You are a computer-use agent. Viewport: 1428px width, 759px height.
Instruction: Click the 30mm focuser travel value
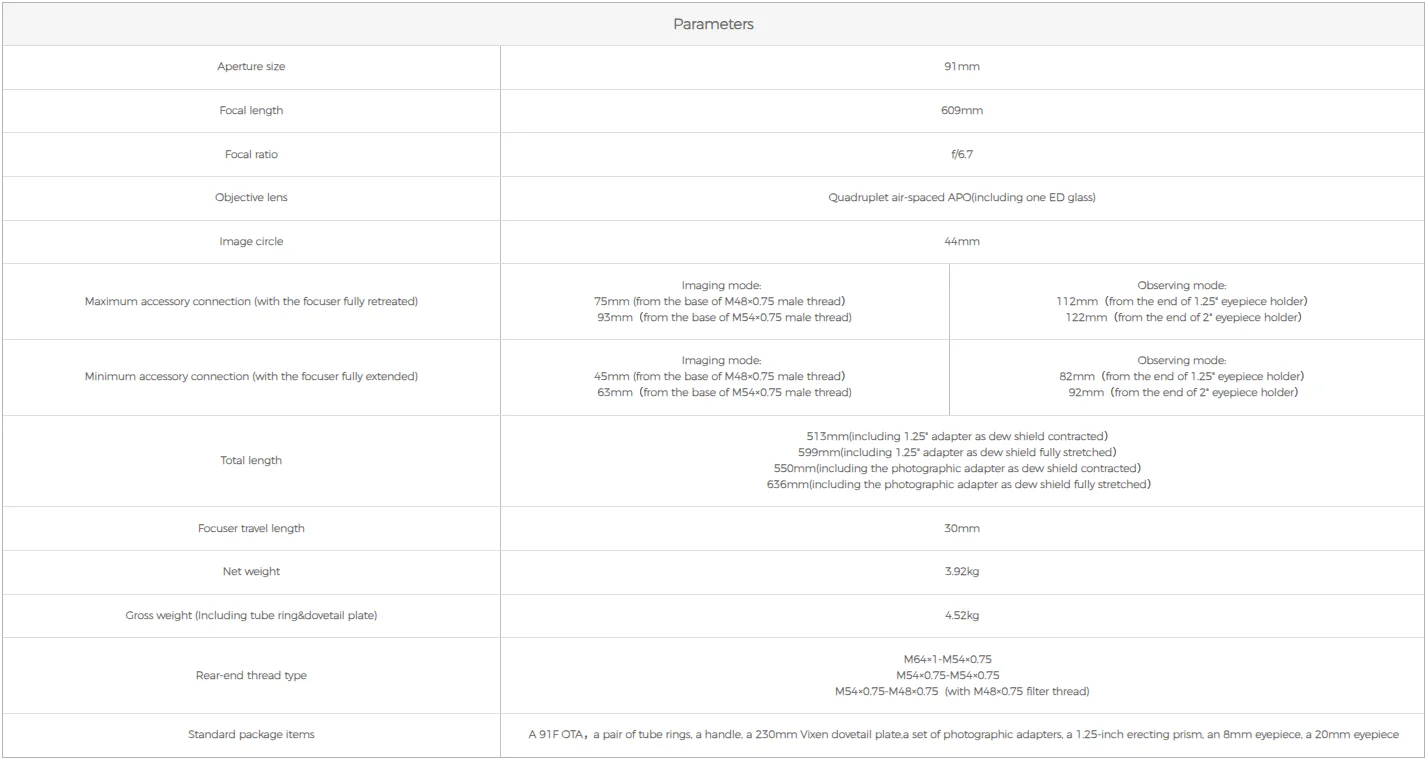[962, 529]
